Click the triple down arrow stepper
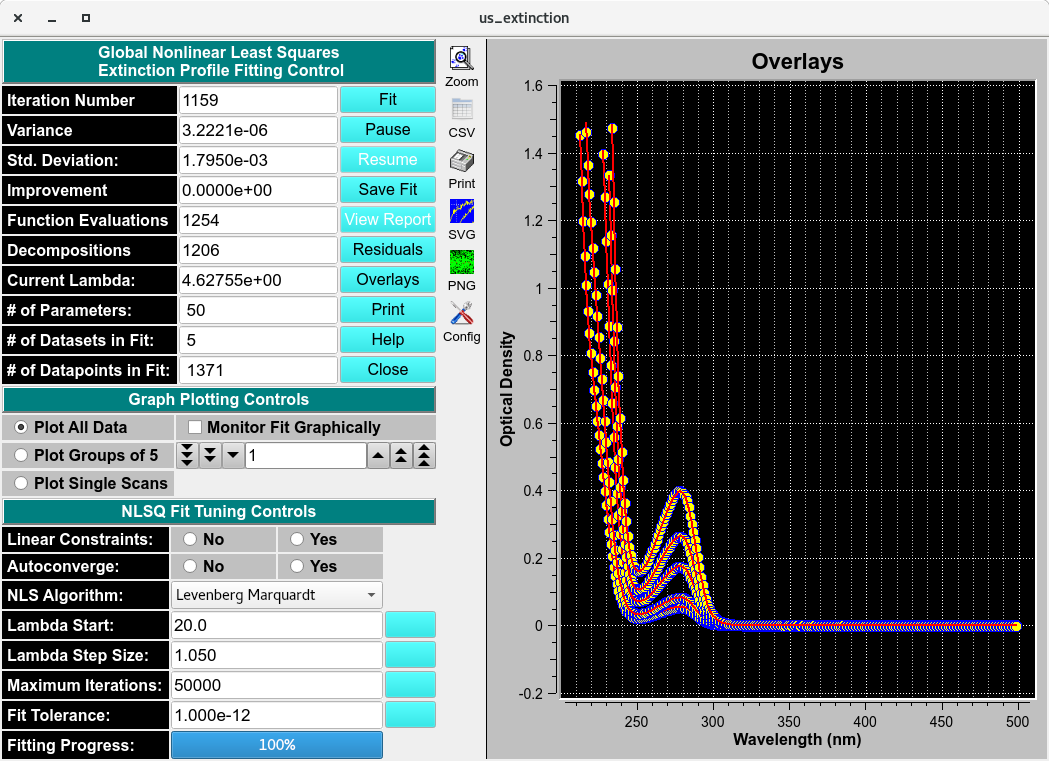The width and height of the screenshot is (1049, 761). click(187, 456)
